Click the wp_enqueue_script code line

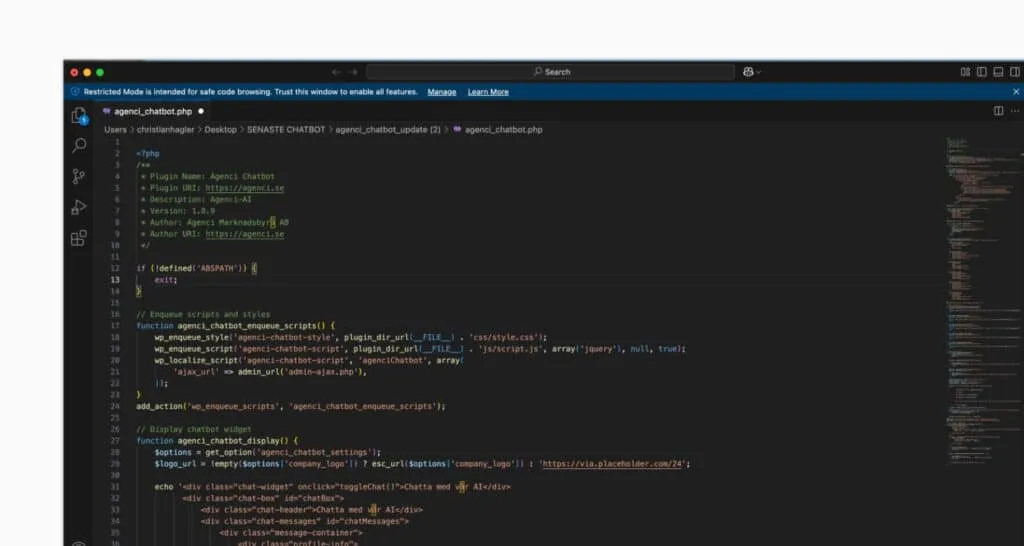420,349
